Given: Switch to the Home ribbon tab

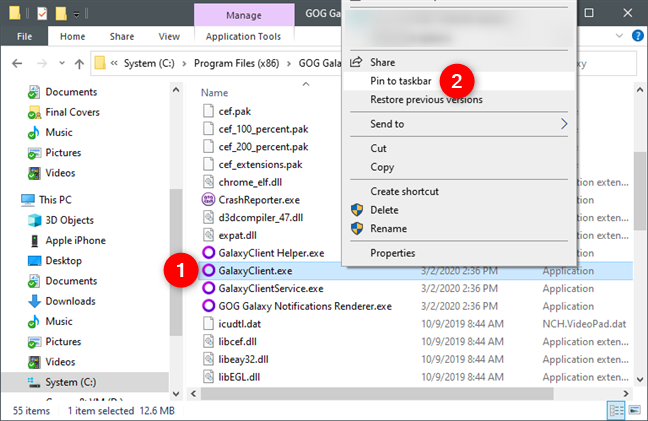Looking at the screenshot, I should click(72, 36).
